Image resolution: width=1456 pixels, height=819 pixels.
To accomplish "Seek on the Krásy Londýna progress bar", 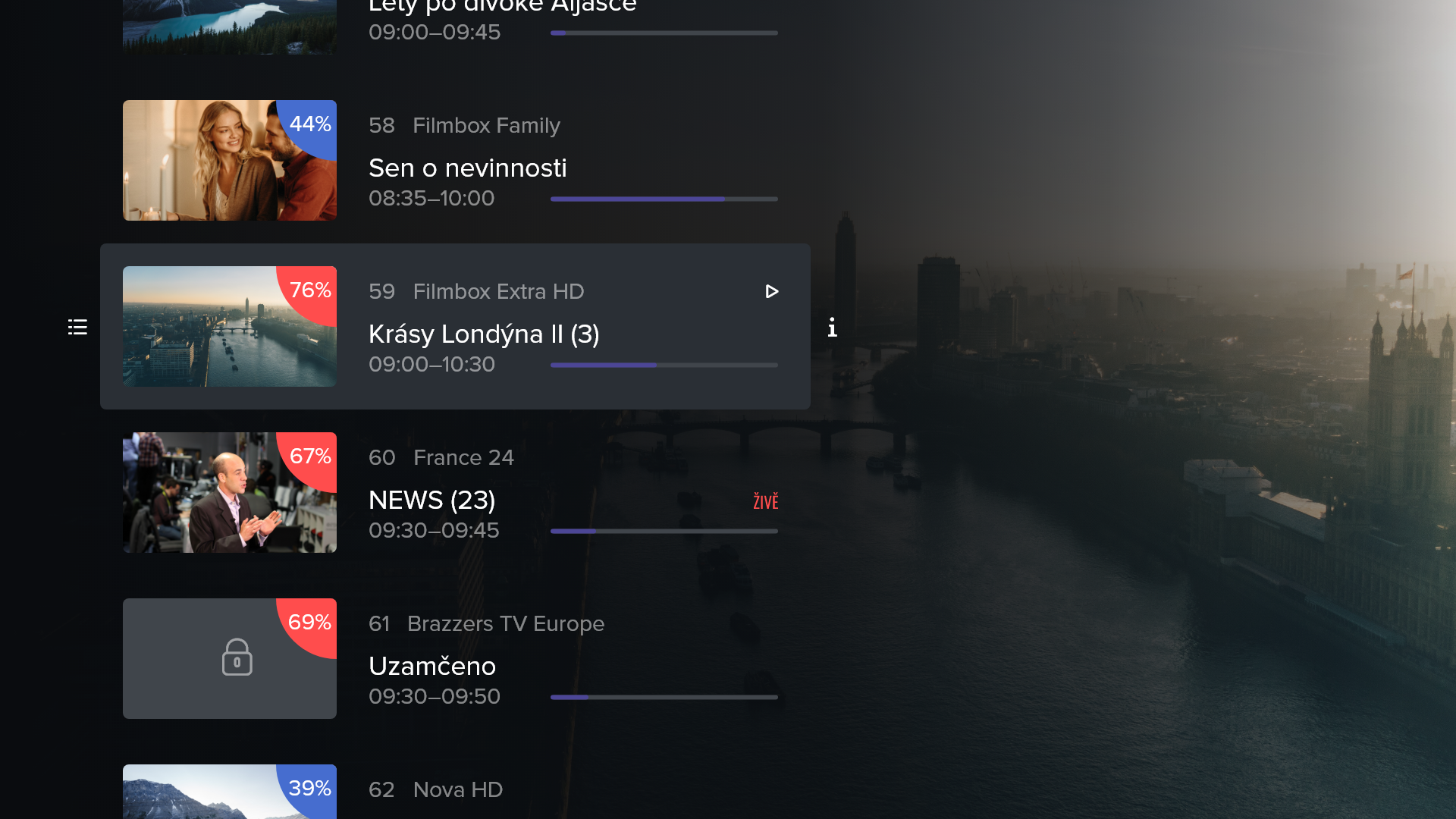I will 664,366.
